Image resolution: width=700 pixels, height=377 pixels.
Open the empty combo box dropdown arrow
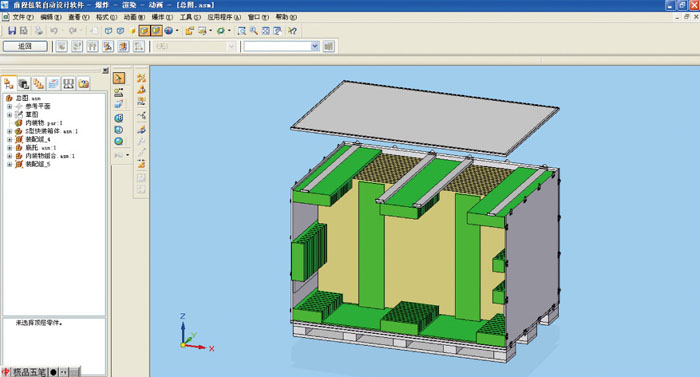(315, 46)
